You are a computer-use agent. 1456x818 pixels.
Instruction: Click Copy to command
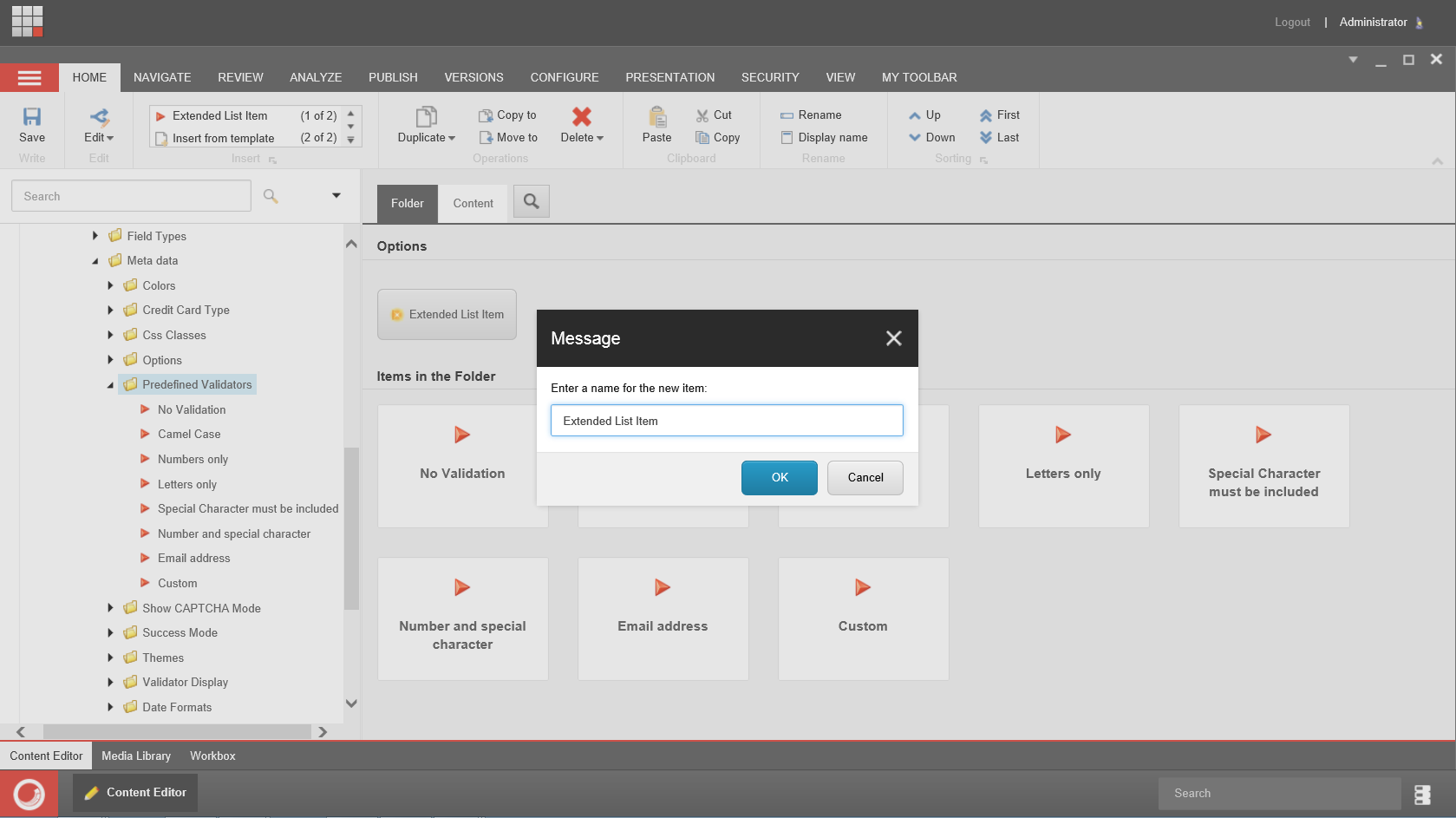click(507, 115)
